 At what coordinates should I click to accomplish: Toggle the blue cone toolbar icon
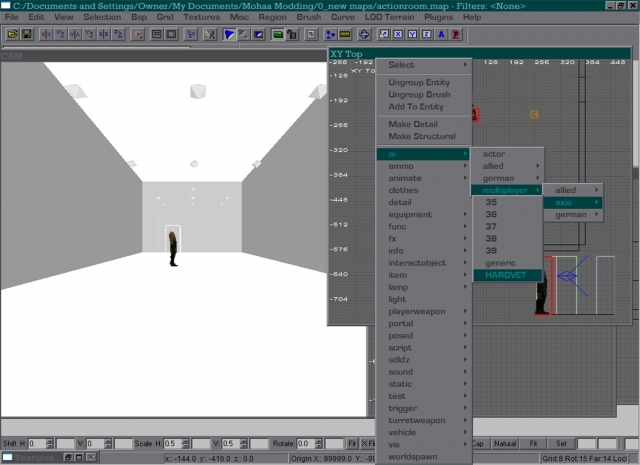pyautogui.click(x=229, y=34)
